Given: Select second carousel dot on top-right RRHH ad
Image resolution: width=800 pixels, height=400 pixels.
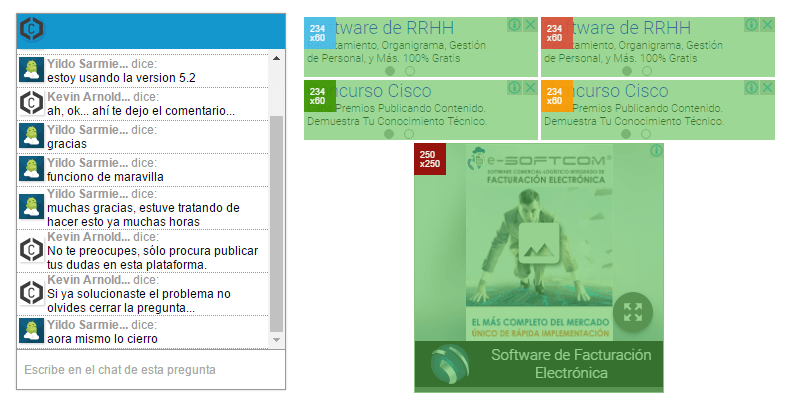Looking at the screenshot, I should pos(647,71).
